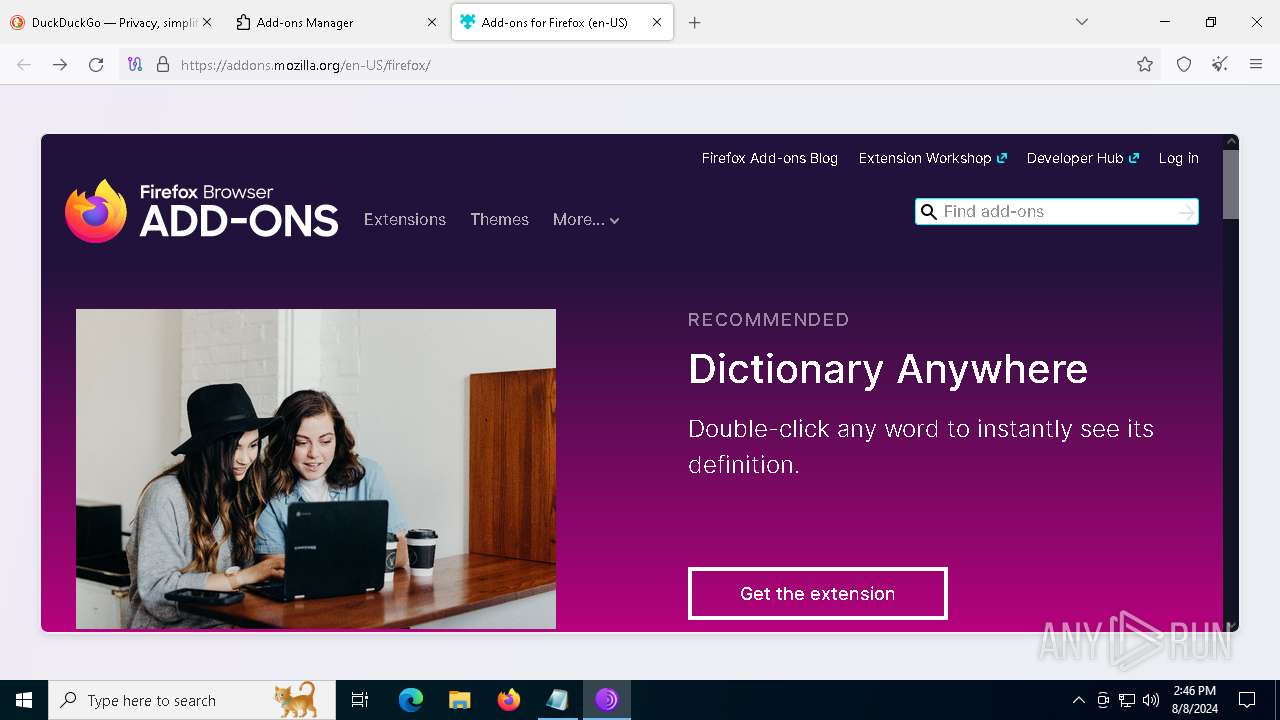Click the network tray icon

(x=1127, y=700)
